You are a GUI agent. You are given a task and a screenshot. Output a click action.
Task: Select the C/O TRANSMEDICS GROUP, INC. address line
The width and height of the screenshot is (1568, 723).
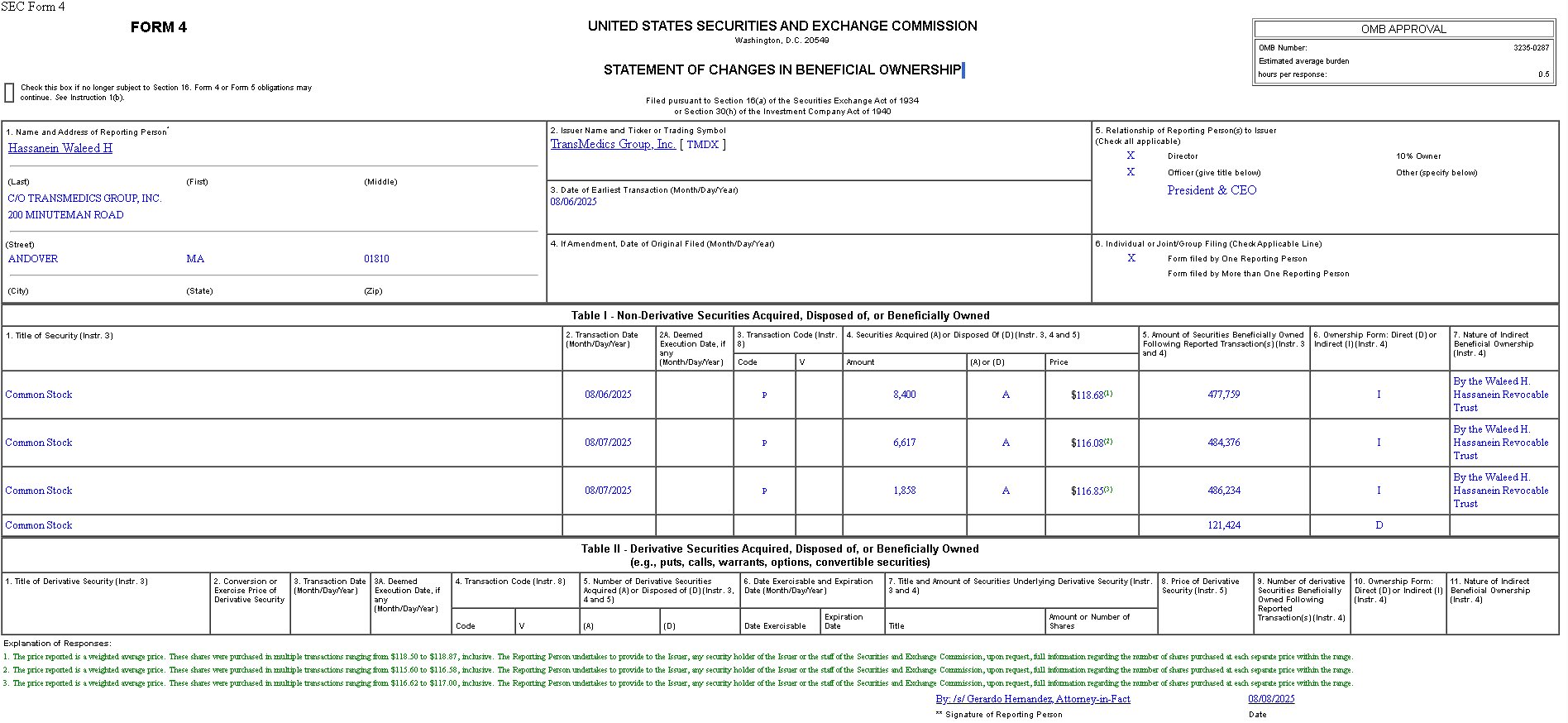(x=85, y=199)
